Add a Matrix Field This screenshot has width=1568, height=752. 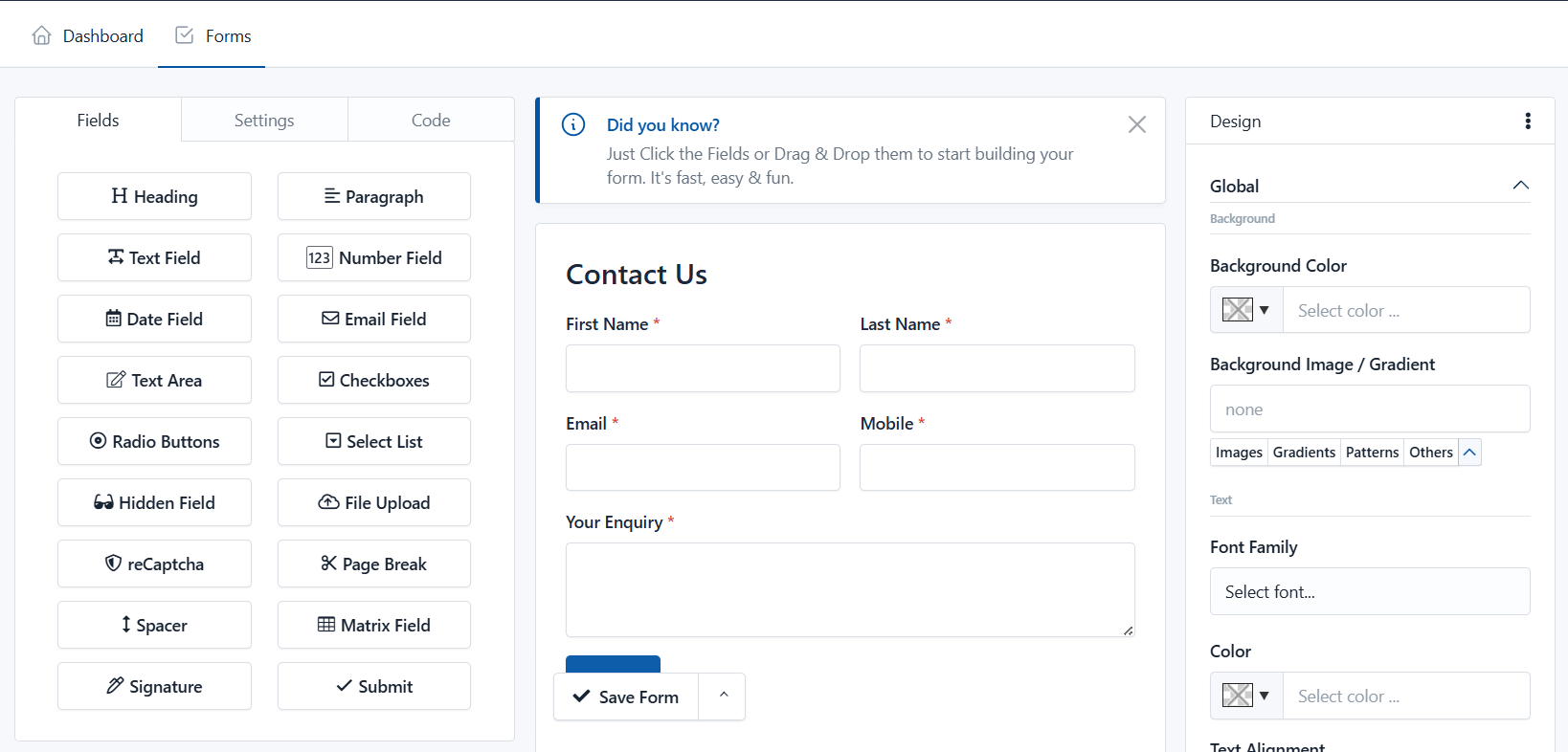pyautogui.click(x=374, y=625)
